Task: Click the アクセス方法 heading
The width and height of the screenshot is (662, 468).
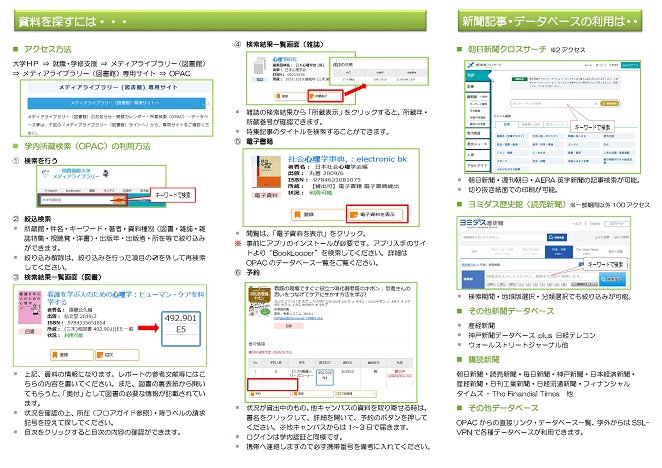Action: pos(48,49)
